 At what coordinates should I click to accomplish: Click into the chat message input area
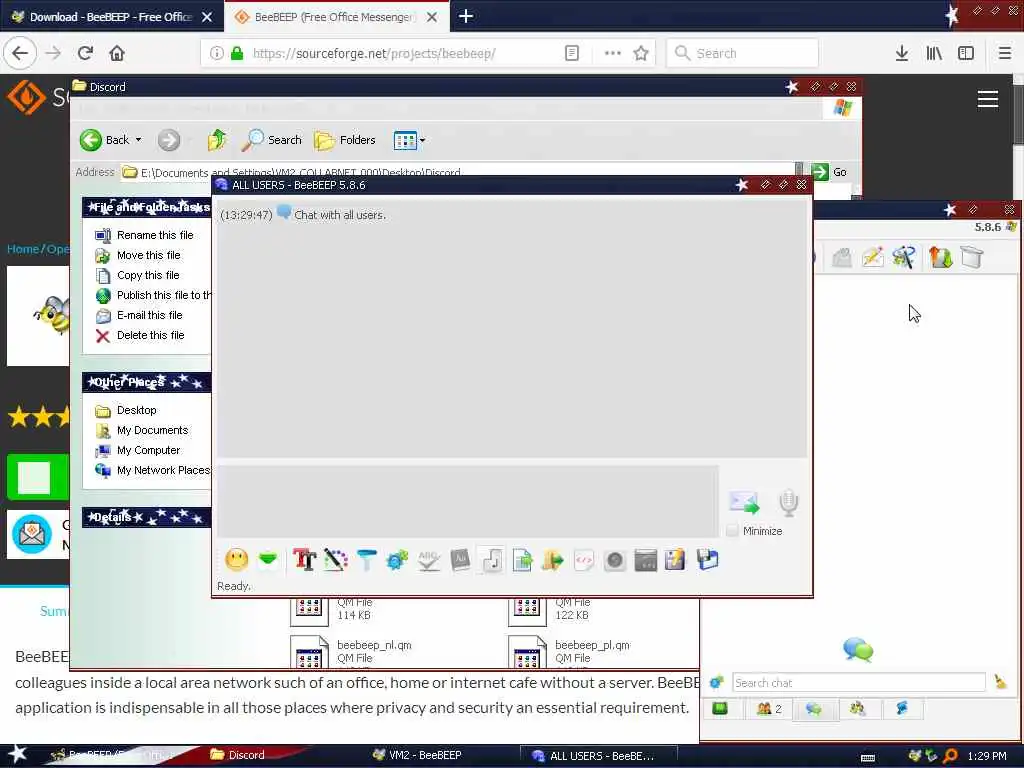pyautogui.click(x=468, y=501)
